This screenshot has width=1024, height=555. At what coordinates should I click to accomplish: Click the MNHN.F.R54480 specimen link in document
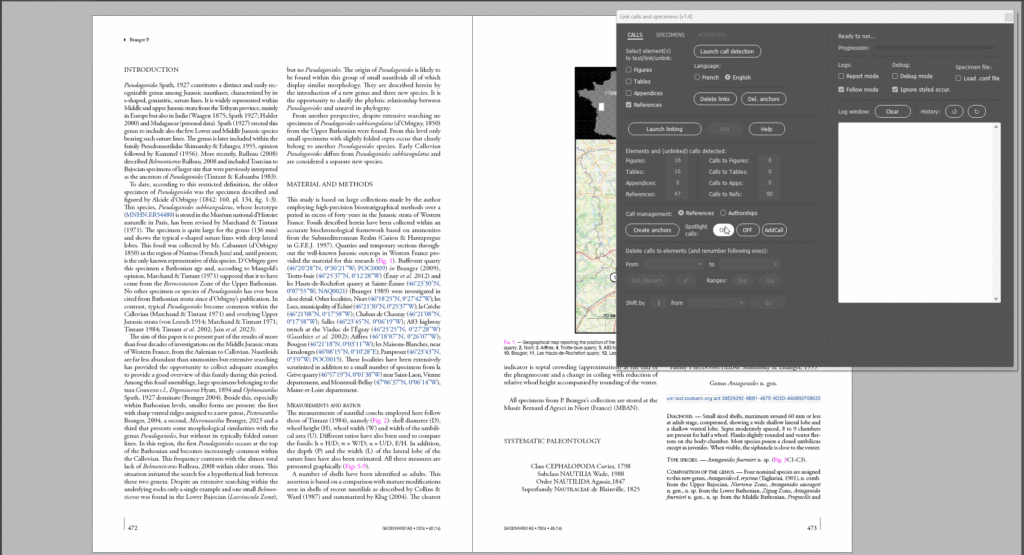(150, 214)
